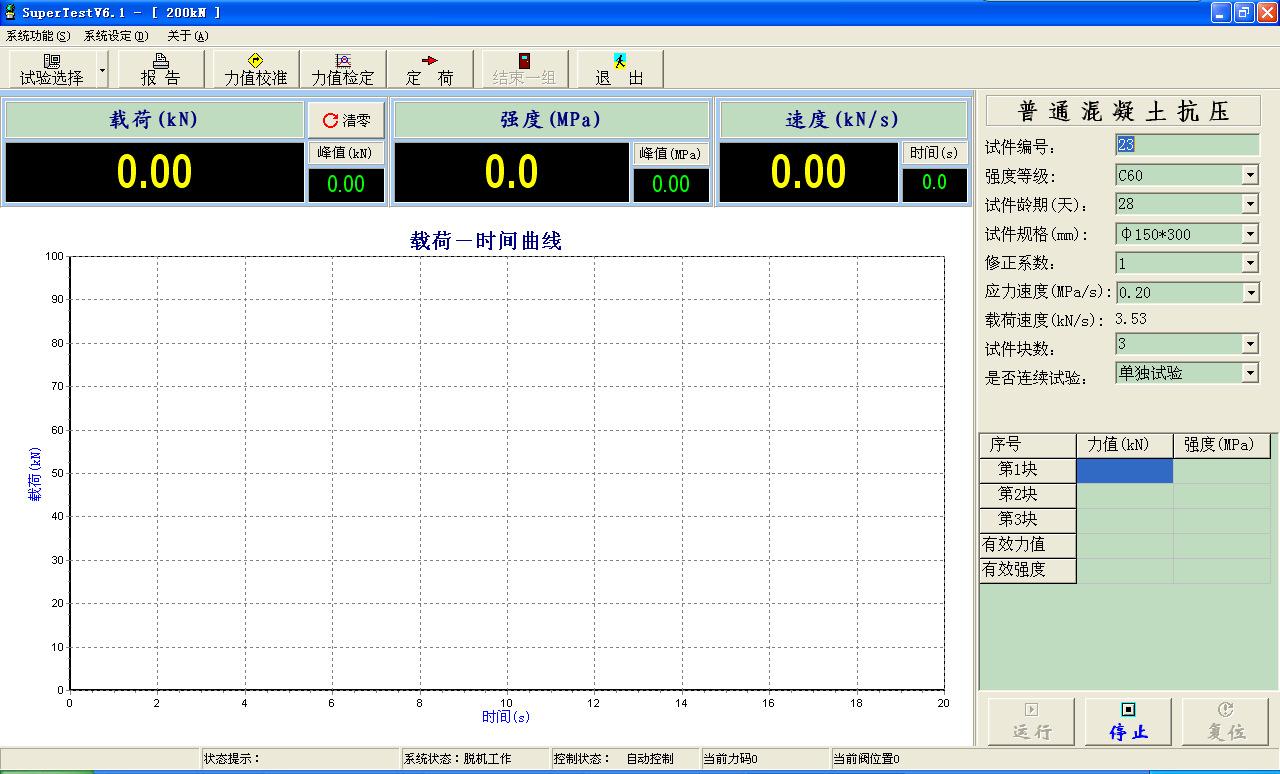Click the 定荷 constant load button
1280x774 pixels.
point(430,69)
